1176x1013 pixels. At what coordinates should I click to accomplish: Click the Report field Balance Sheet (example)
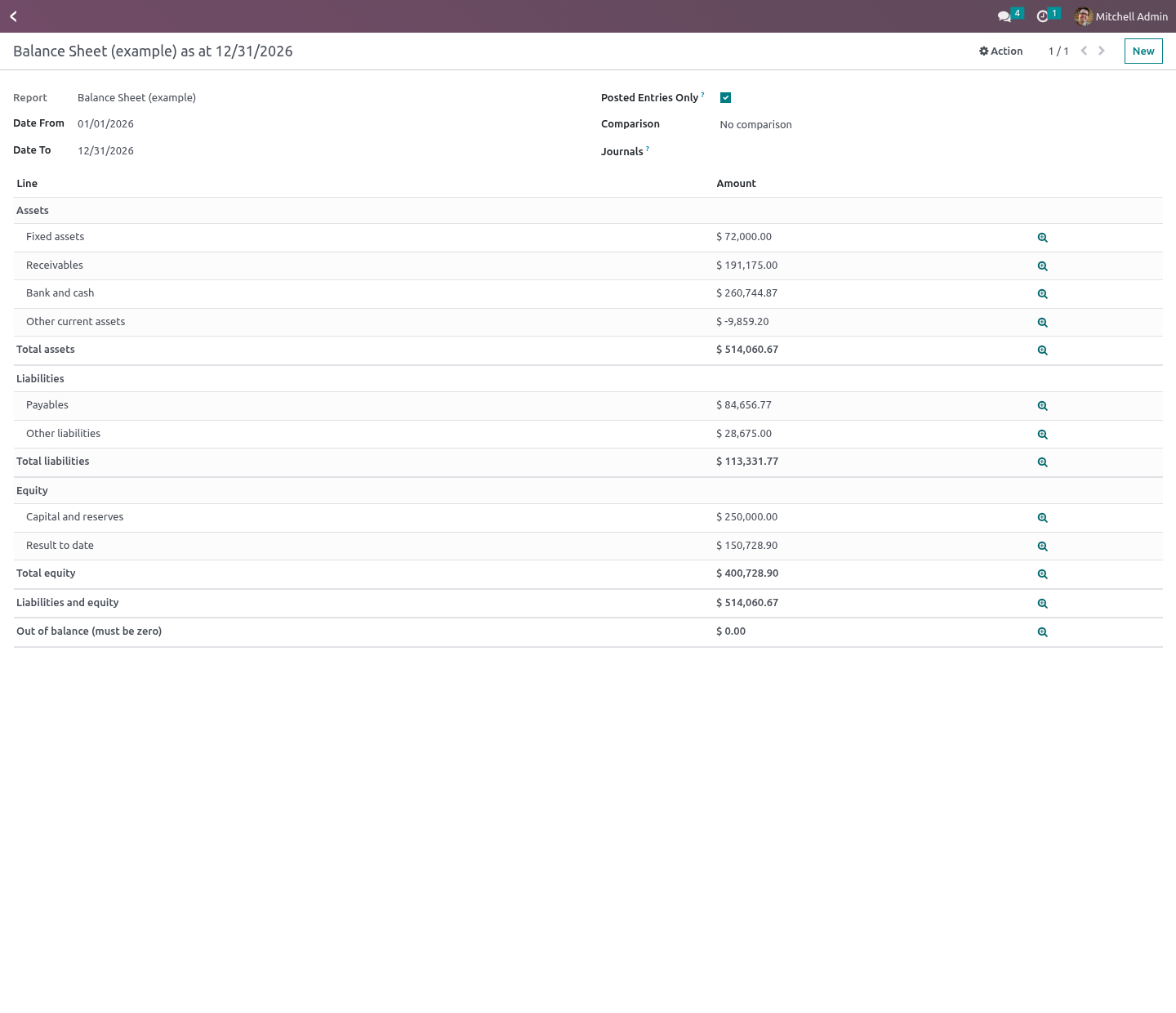[136, 97]
